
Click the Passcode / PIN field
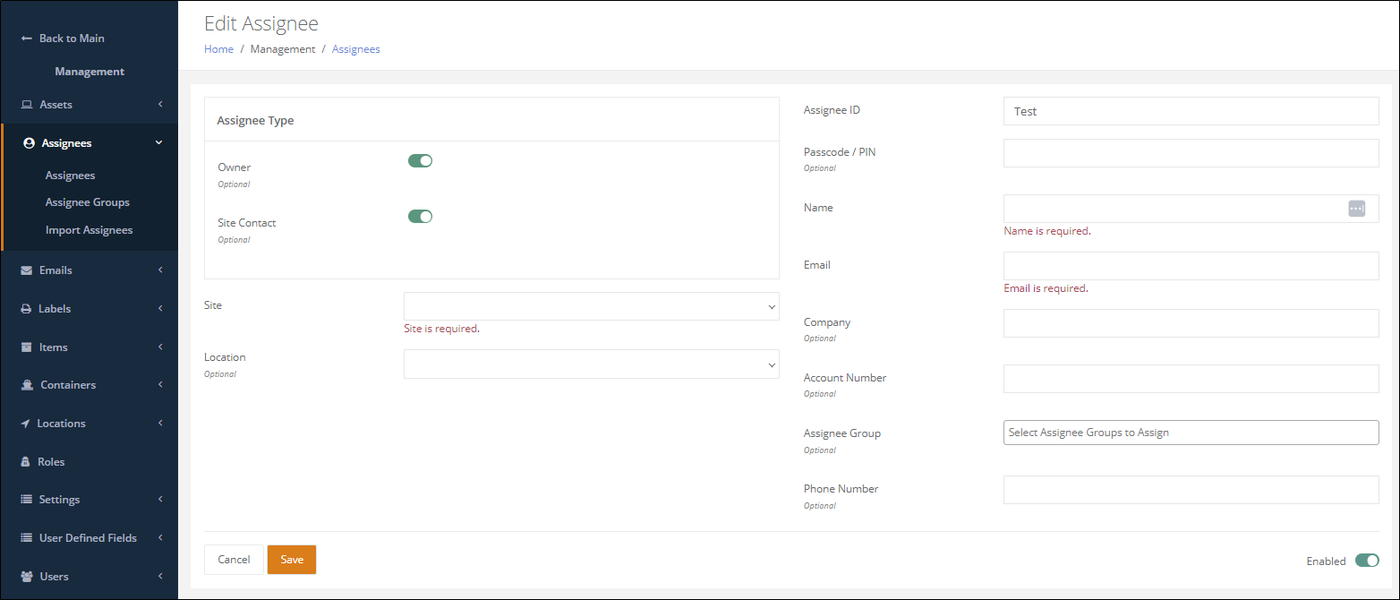click(1191, 153)
